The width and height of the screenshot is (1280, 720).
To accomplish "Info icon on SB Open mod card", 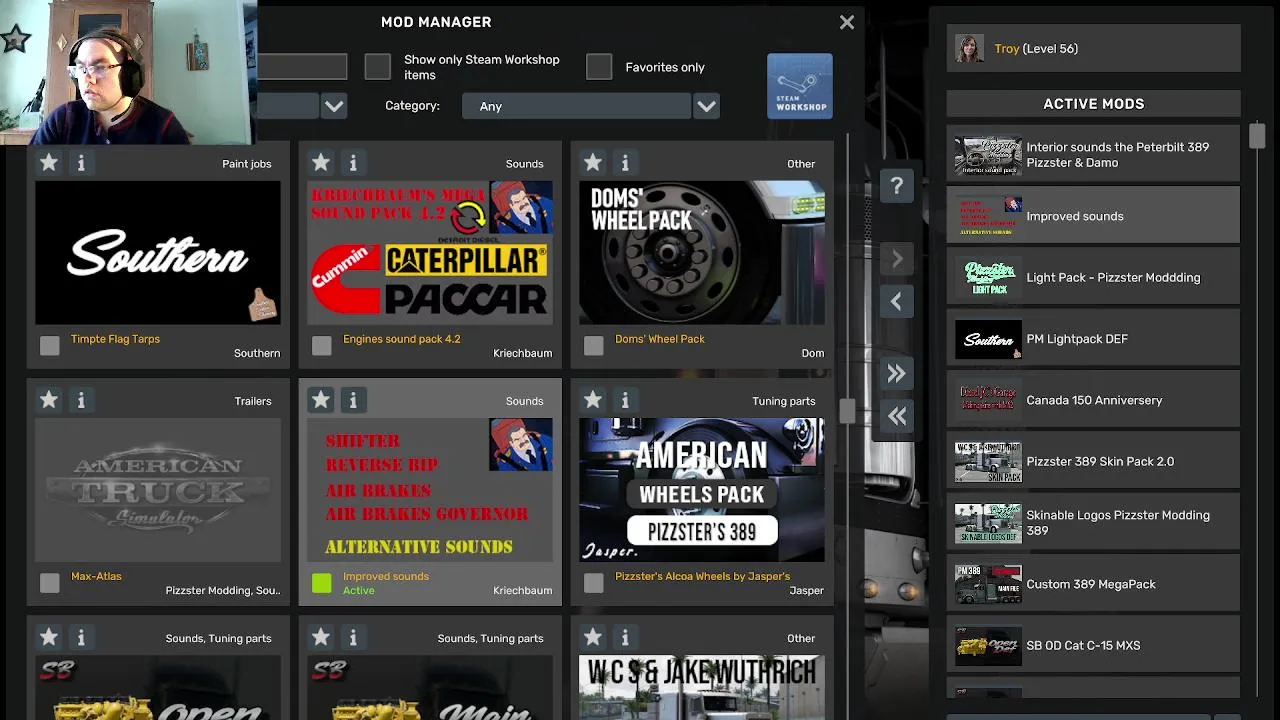I will tap(81, 637).
